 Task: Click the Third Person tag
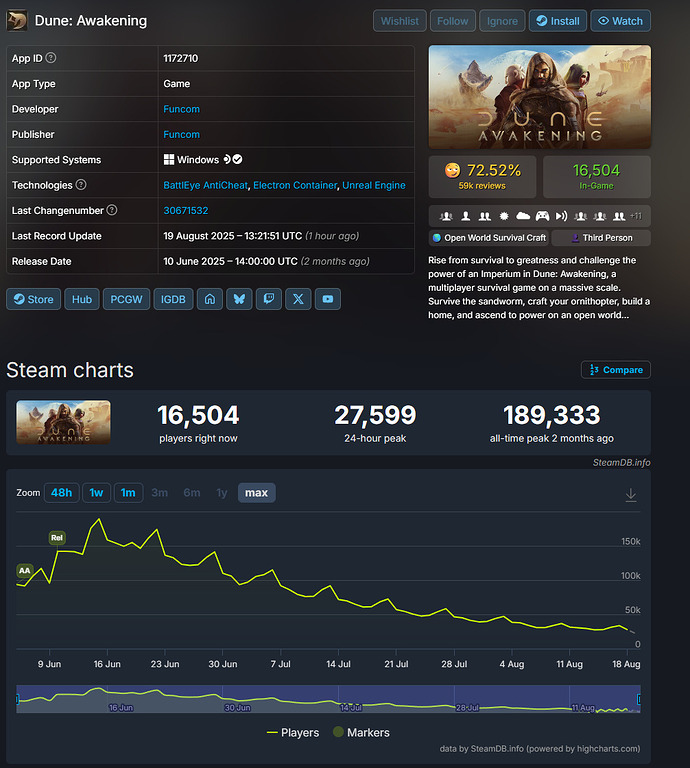point(601,238)
